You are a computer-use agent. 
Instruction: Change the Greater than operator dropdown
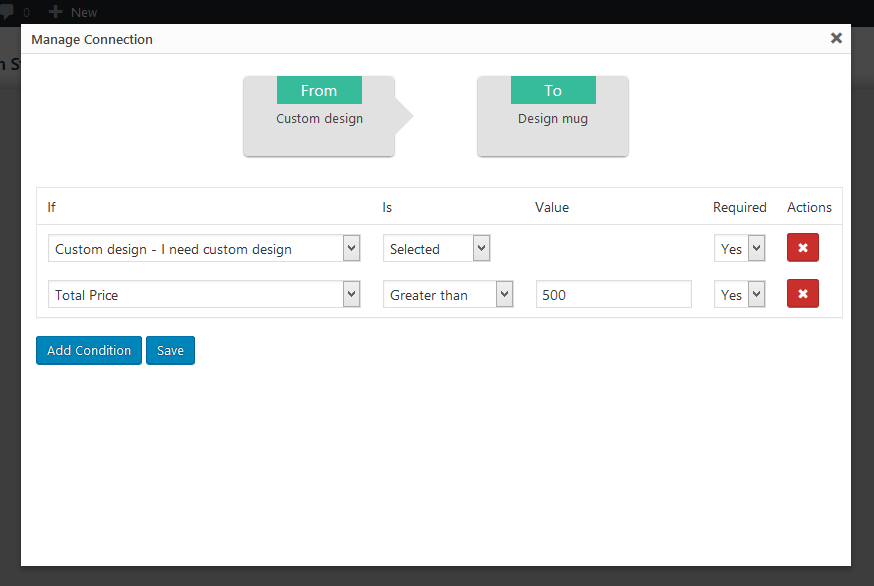tap(448, 295)
